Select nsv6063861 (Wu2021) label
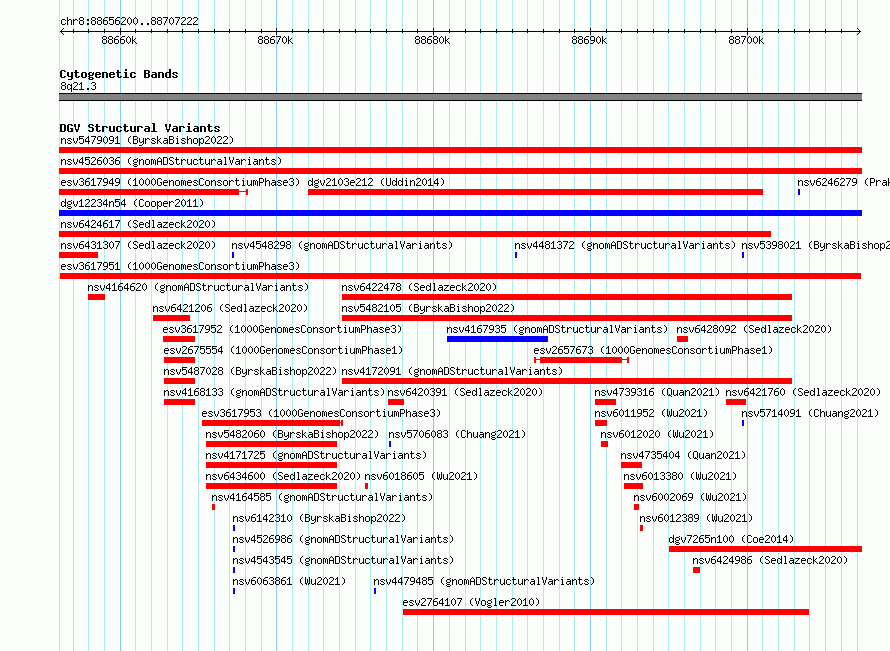 point(289,581)
